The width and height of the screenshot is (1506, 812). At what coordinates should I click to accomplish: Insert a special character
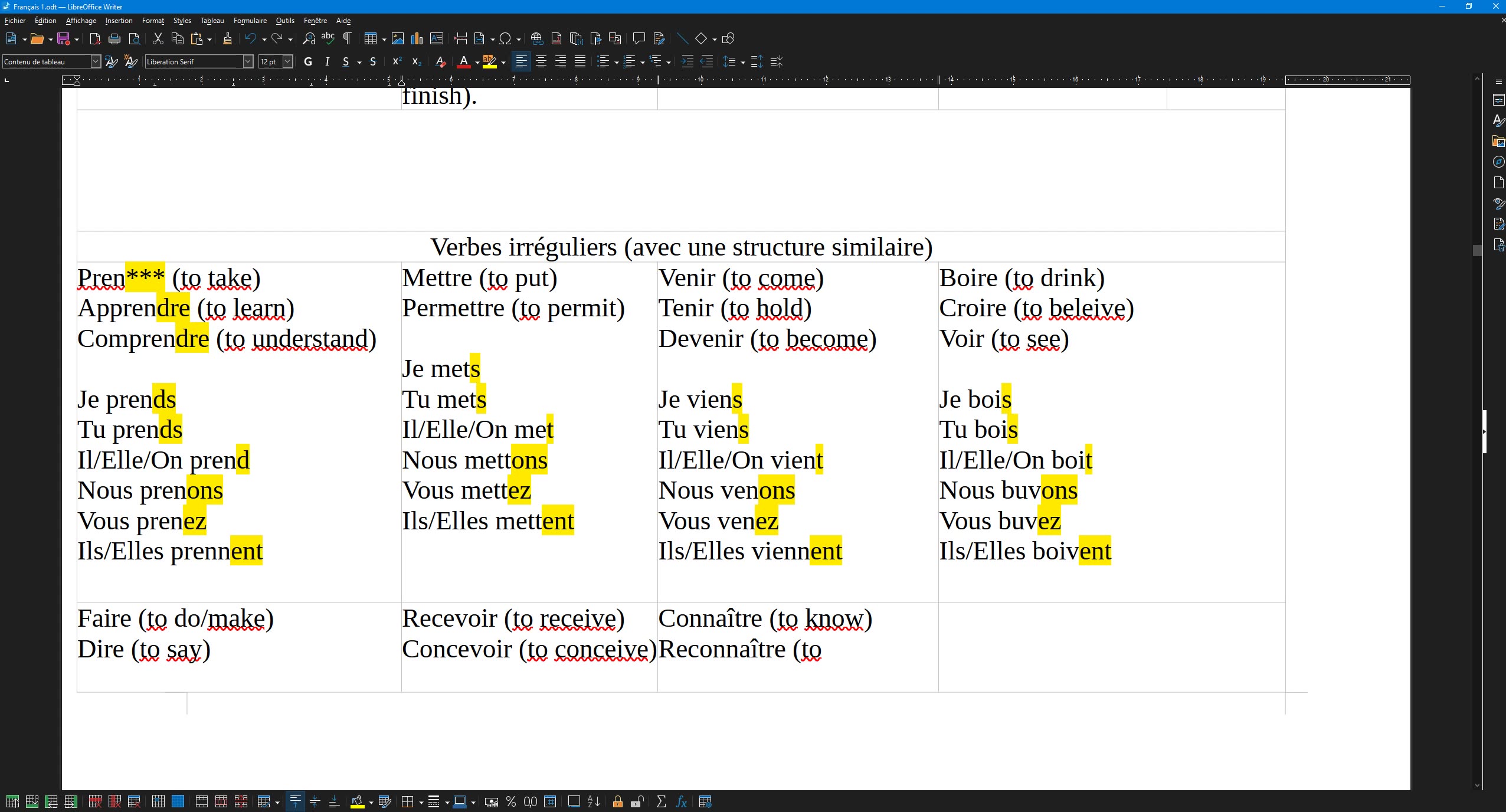pyautogui.click(x=506, y=38)
